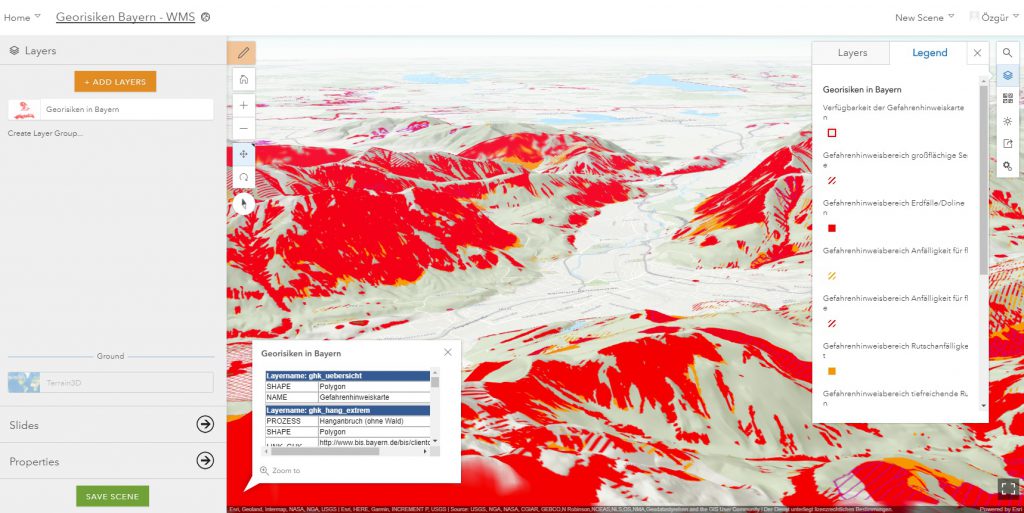
Task: Click the PROZESS field name cell
Action: tap(292, 422)
